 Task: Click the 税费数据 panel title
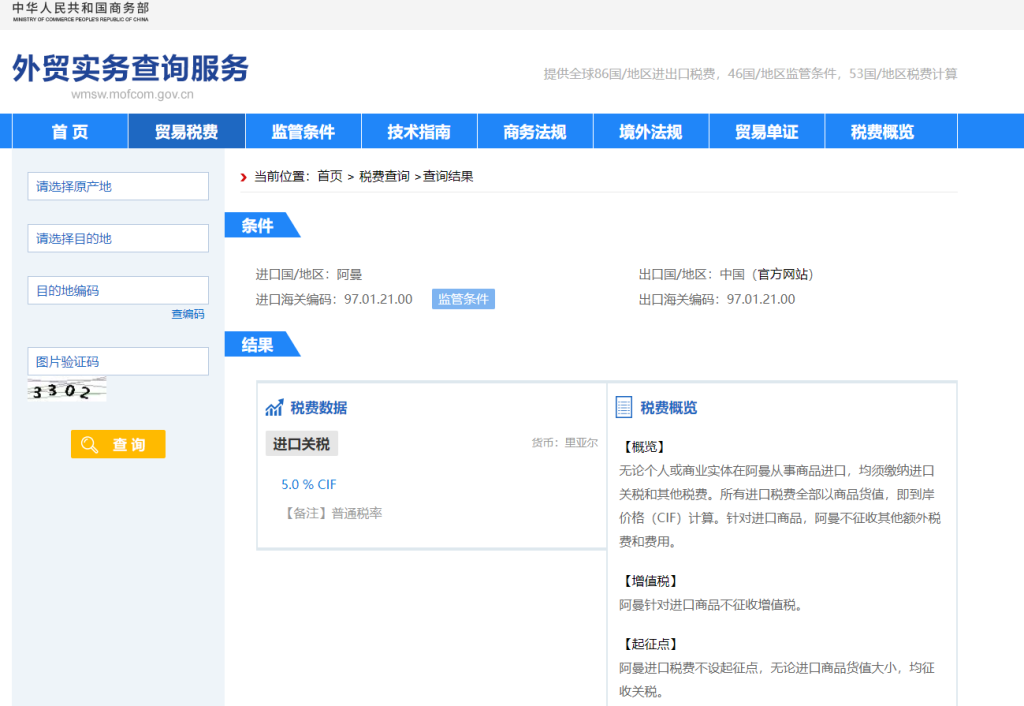point(319,408)
